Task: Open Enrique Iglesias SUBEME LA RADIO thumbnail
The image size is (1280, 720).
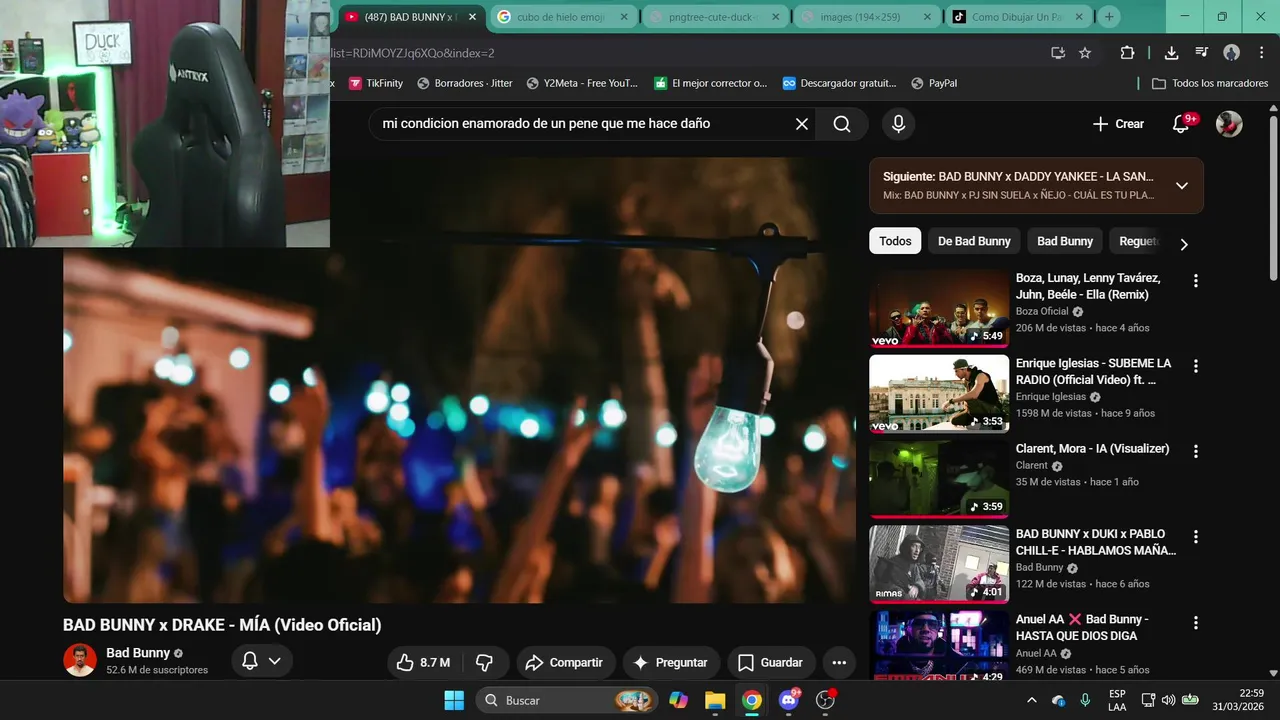Action: click(939, 394)
